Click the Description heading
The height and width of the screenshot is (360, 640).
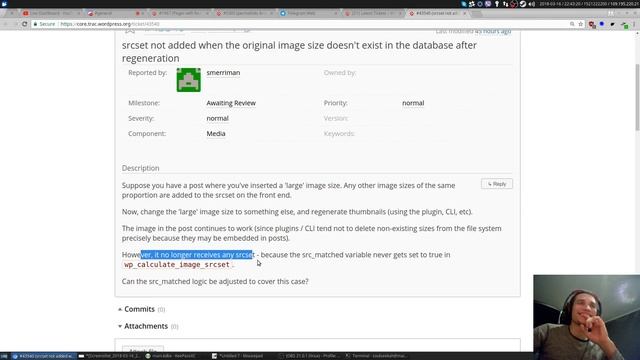click(140, 168)
